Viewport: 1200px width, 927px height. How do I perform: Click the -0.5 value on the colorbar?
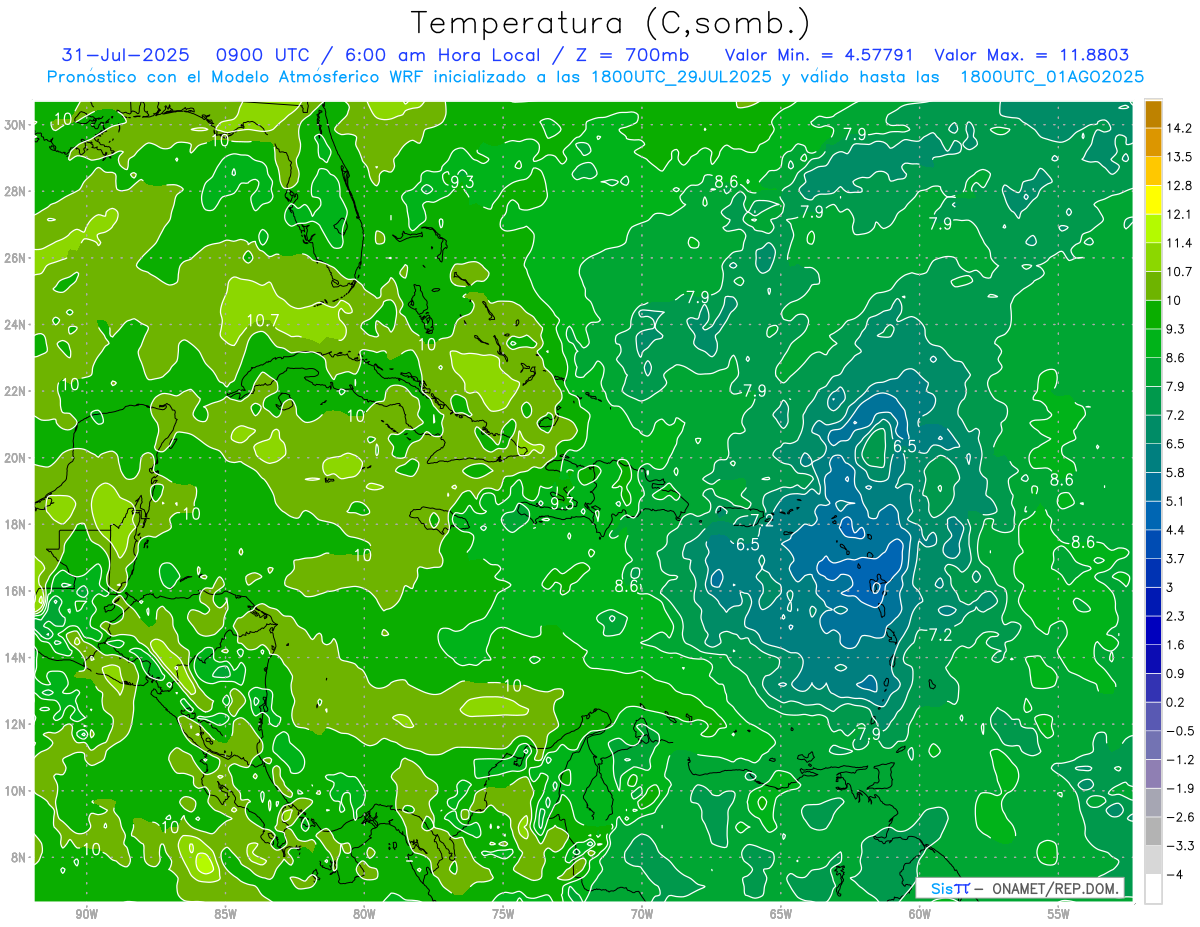tap(1180, 730)
